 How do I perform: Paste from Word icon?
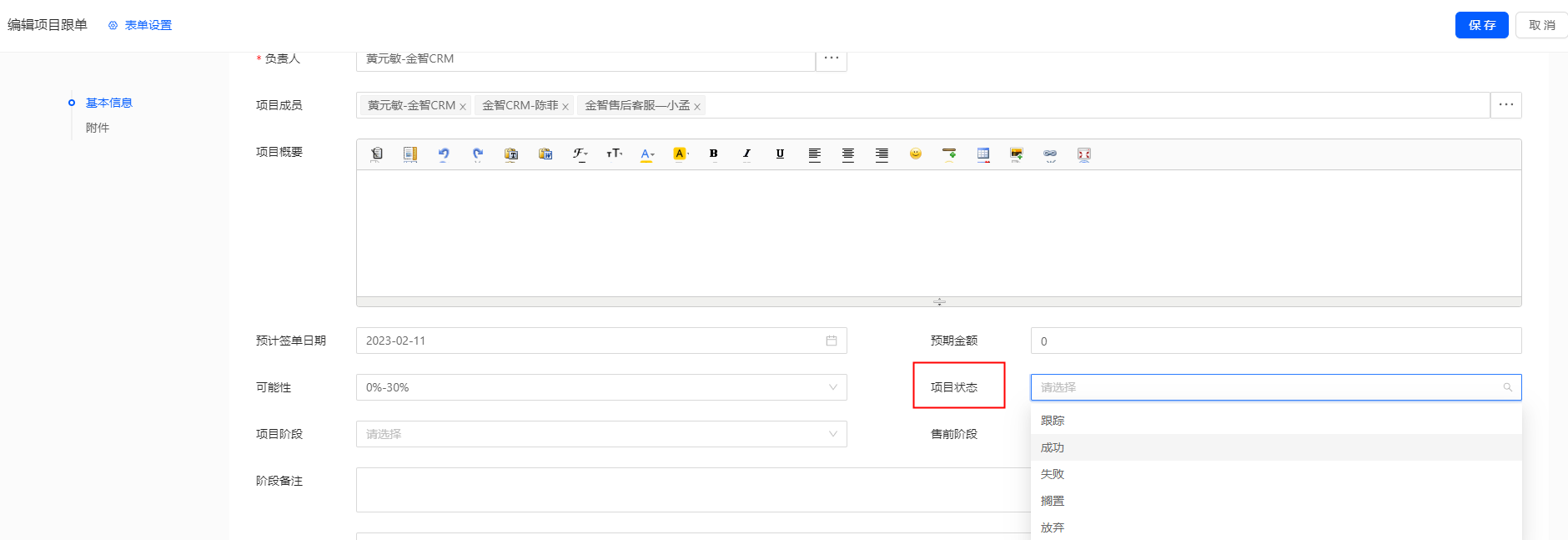(x=545, y=154)
